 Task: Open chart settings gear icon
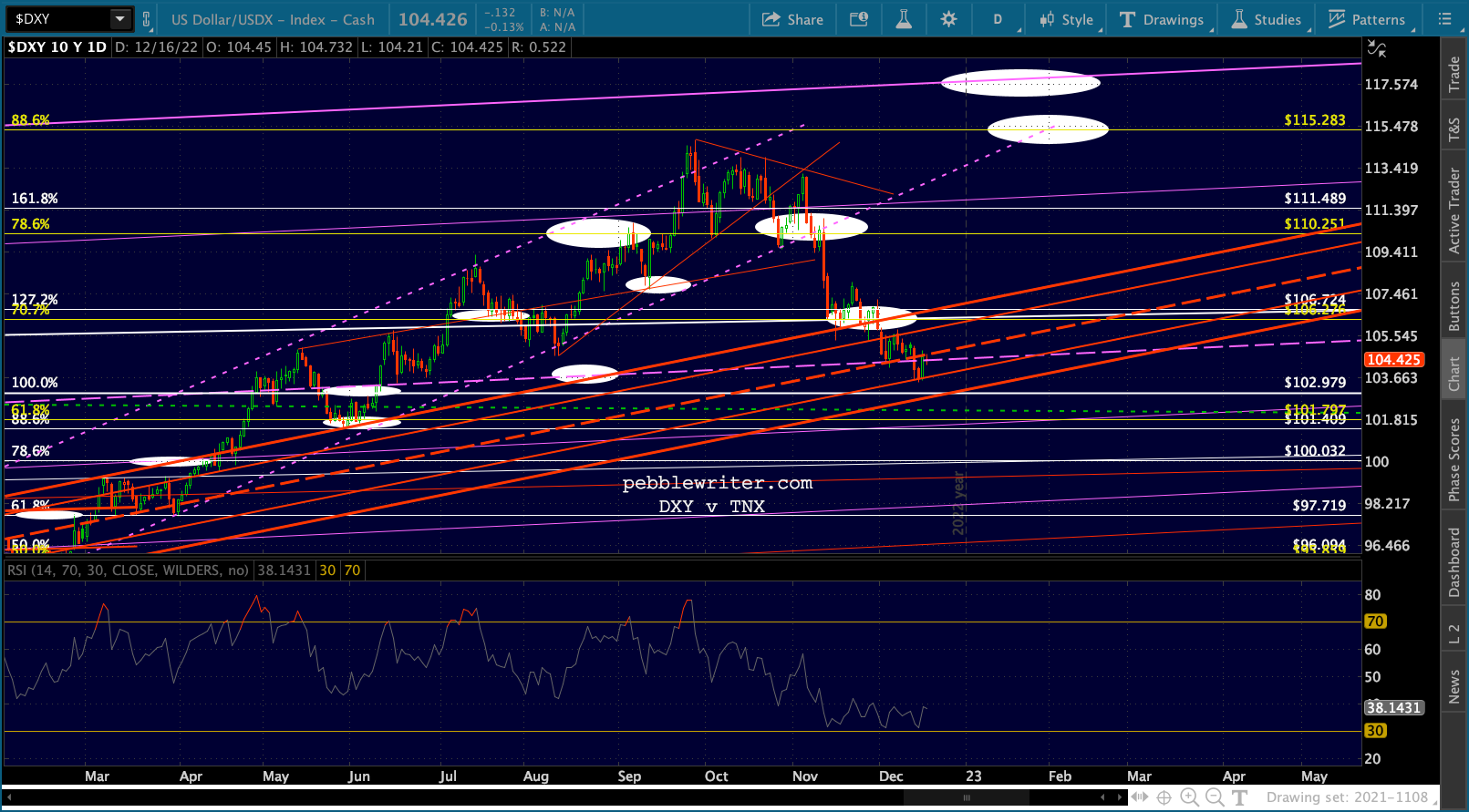948,19
